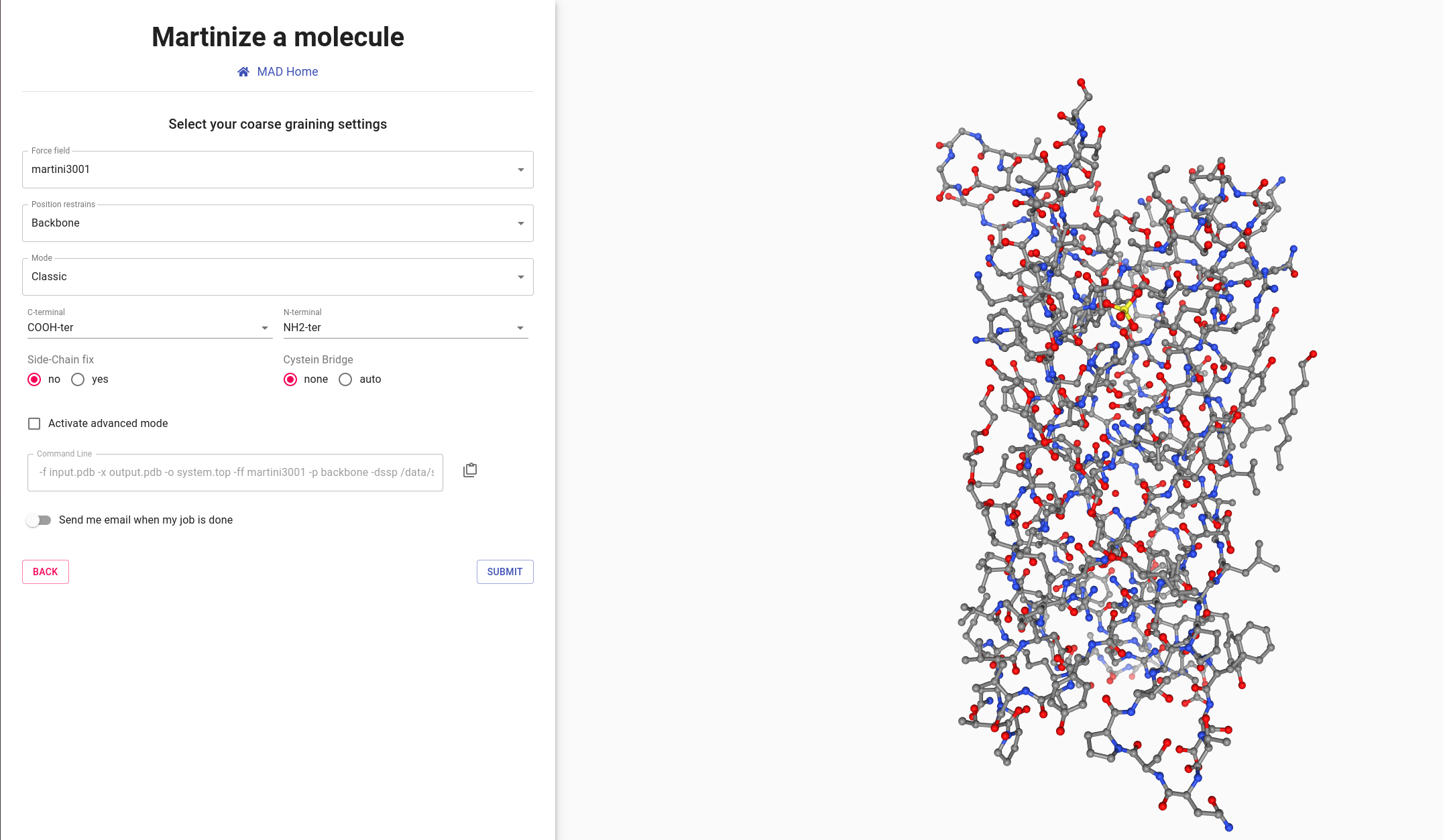This screenshot has height=840, width=1443.
Task: Click the Position restrains dropdown arrow
Action: click(520, 223)
